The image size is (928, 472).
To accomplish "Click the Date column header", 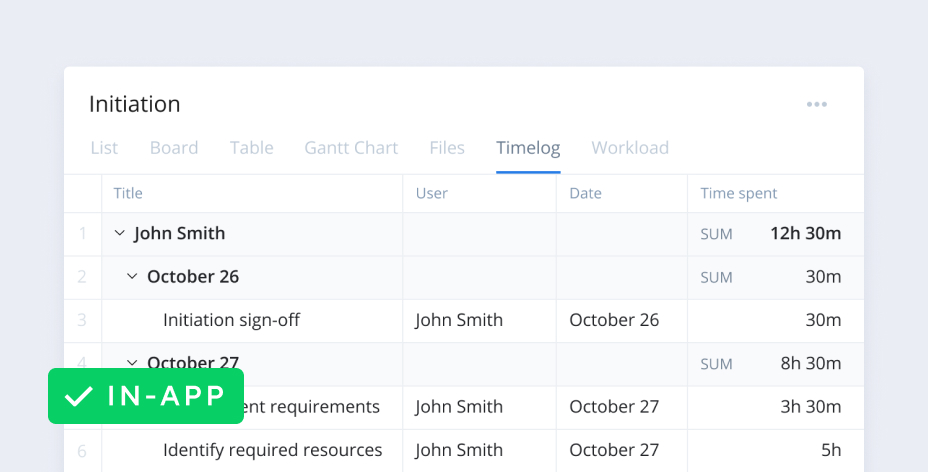I will (585, 194).
